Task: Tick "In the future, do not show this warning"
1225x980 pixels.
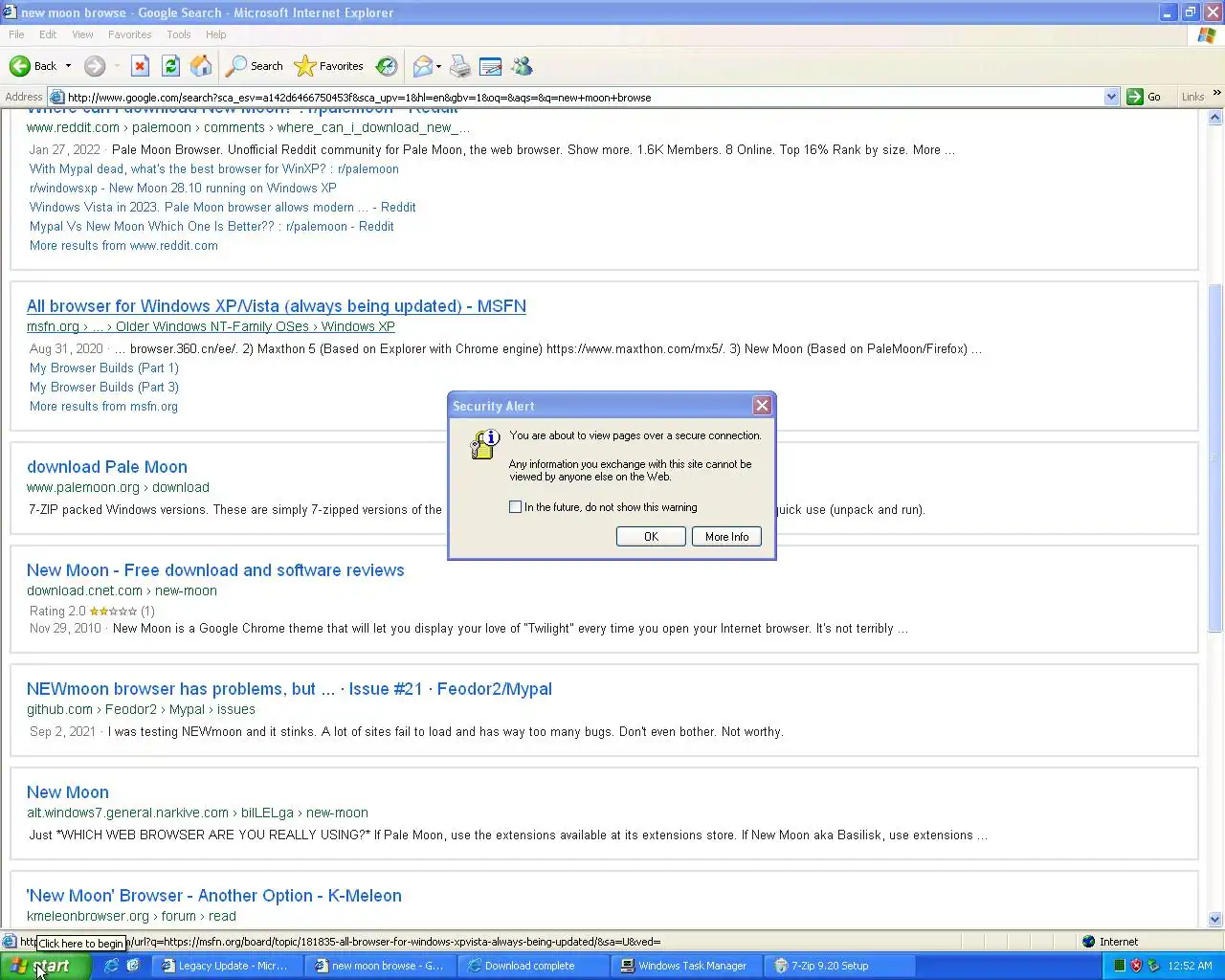Action: [515, 507]
